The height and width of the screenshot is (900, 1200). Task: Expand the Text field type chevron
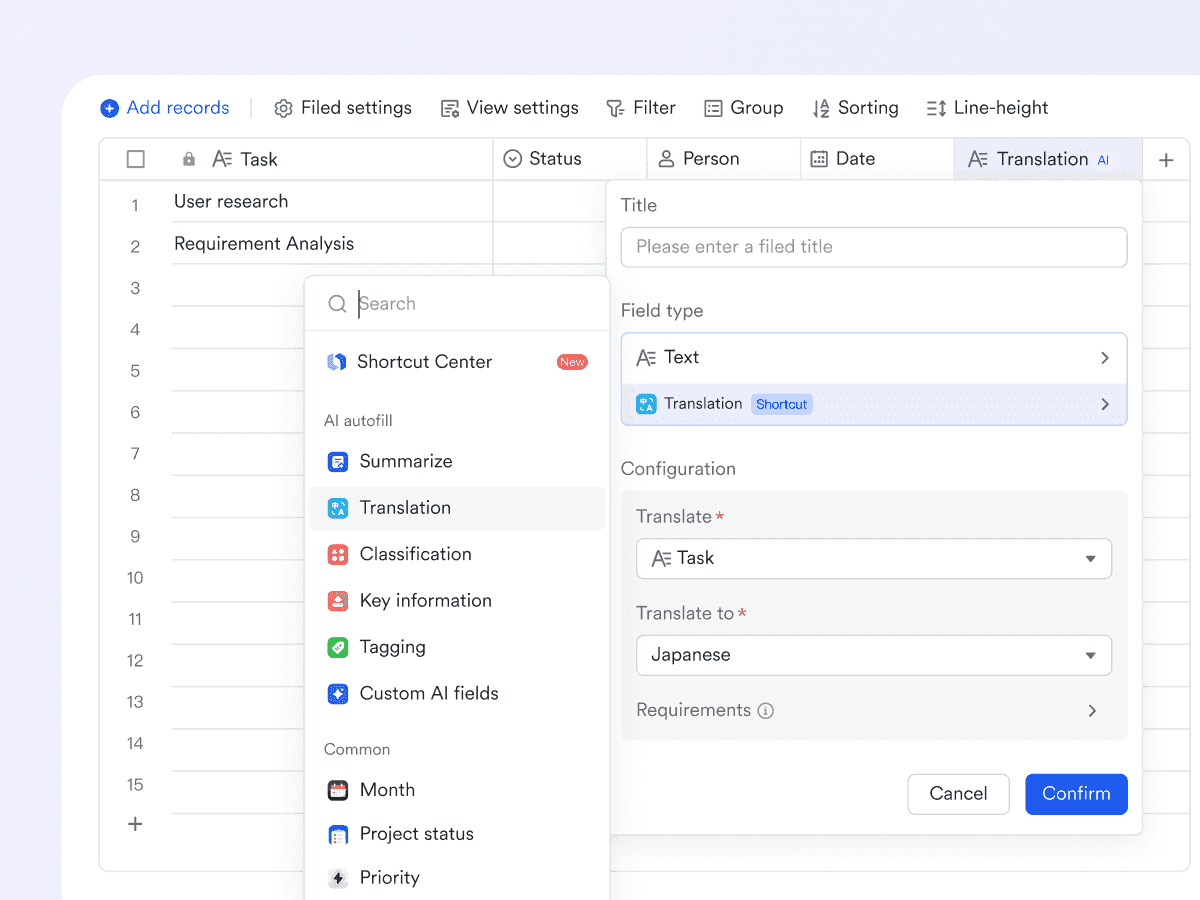point(1105,358)
